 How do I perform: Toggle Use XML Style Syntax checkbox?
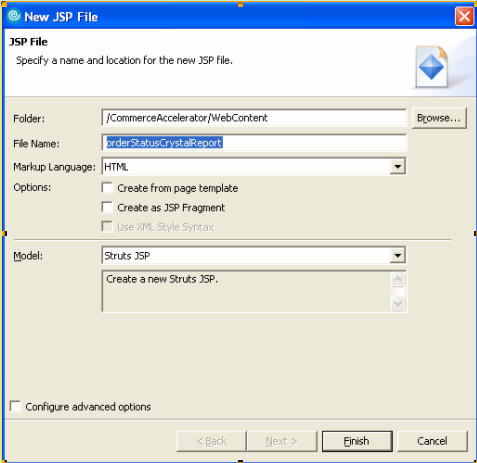pyautogui.click(x=107, y=226)
